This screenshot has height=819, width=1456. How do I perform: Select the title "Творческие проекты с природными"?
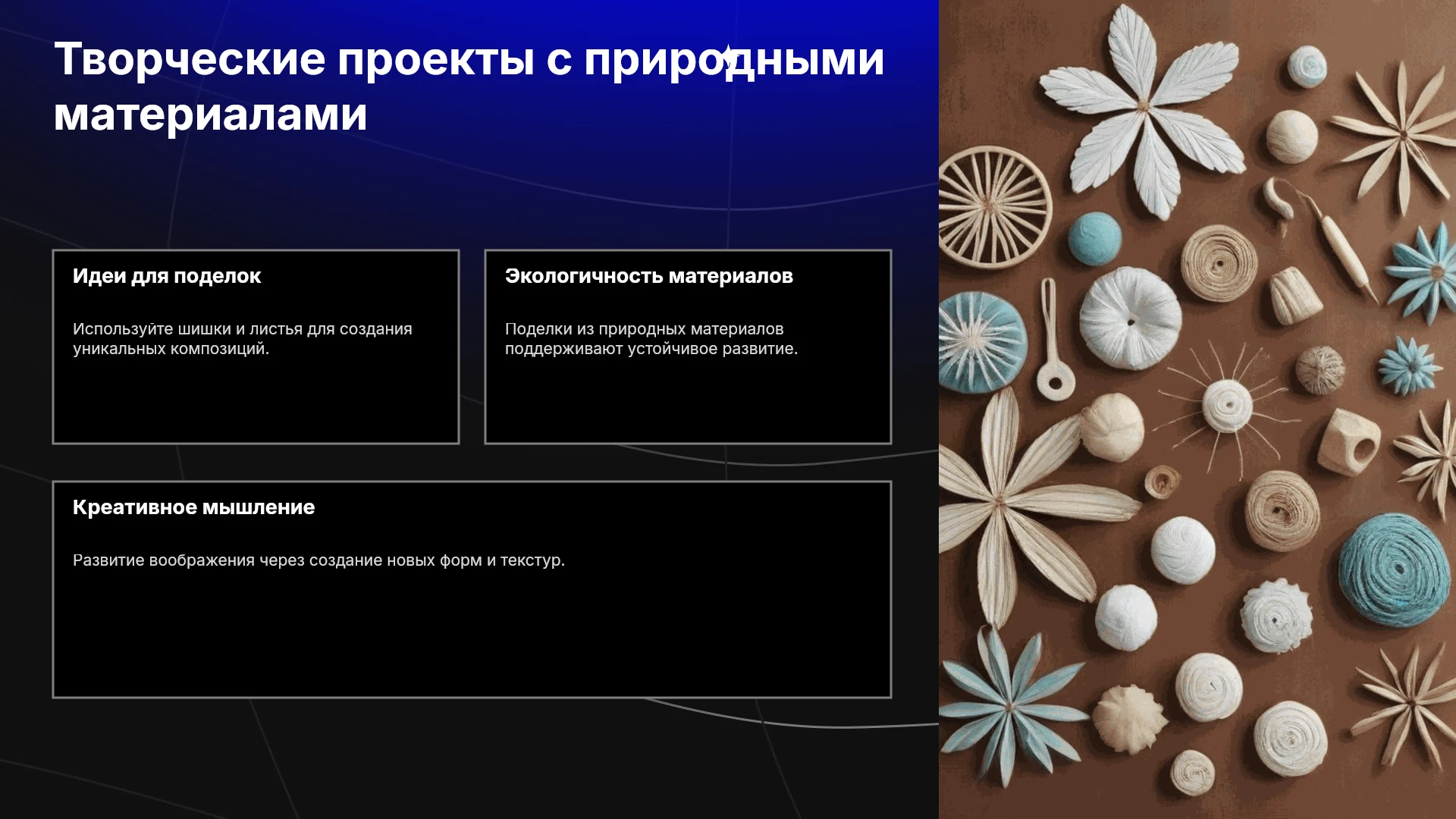click(x=469, y=58)
